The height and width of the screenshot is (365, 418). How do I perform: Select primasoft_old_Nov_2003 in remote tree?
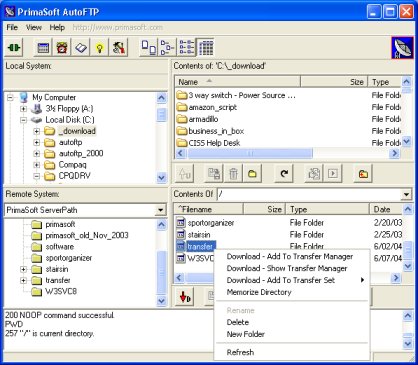click(x=87, y=235)
